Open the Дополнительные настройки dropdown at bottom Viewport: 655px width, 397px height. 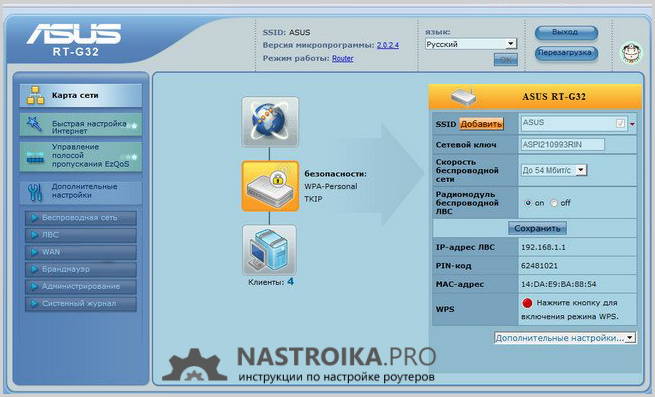565,338
